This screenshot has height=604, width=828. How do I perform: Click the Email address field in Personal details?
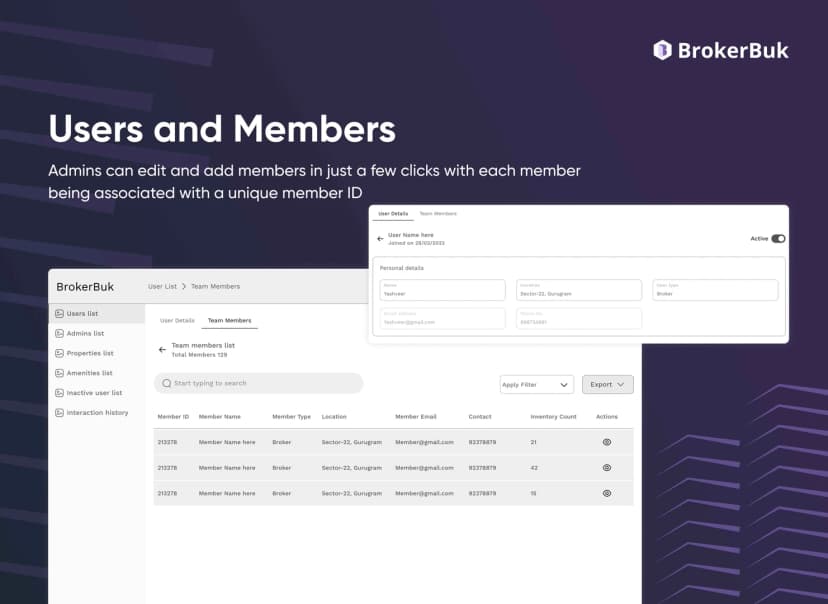point(443,318)
